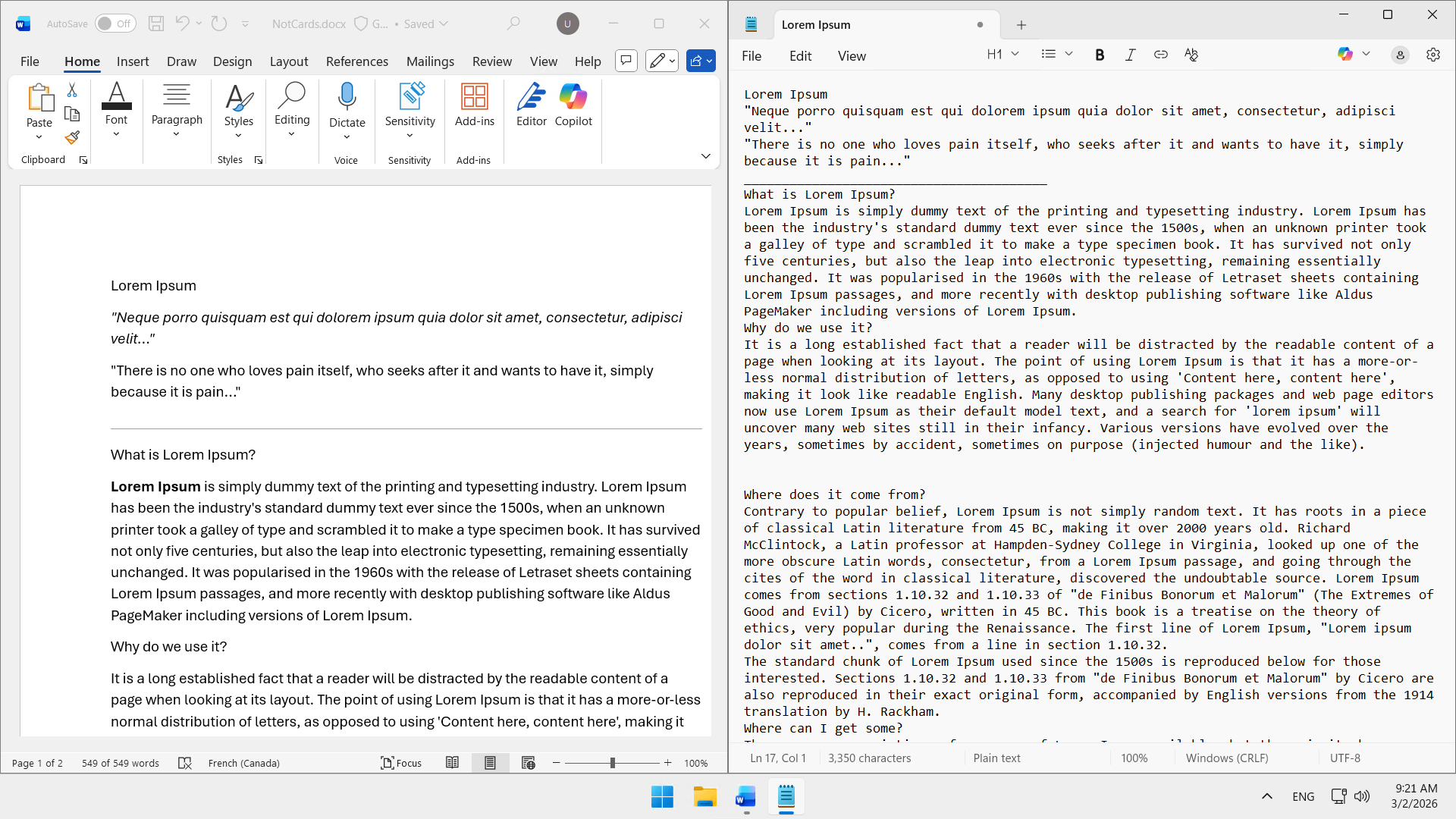The height and width of the screenshot is (819, 1456).
Task: Toggle Focus mode in Word status bar
Action: (400, 763)
